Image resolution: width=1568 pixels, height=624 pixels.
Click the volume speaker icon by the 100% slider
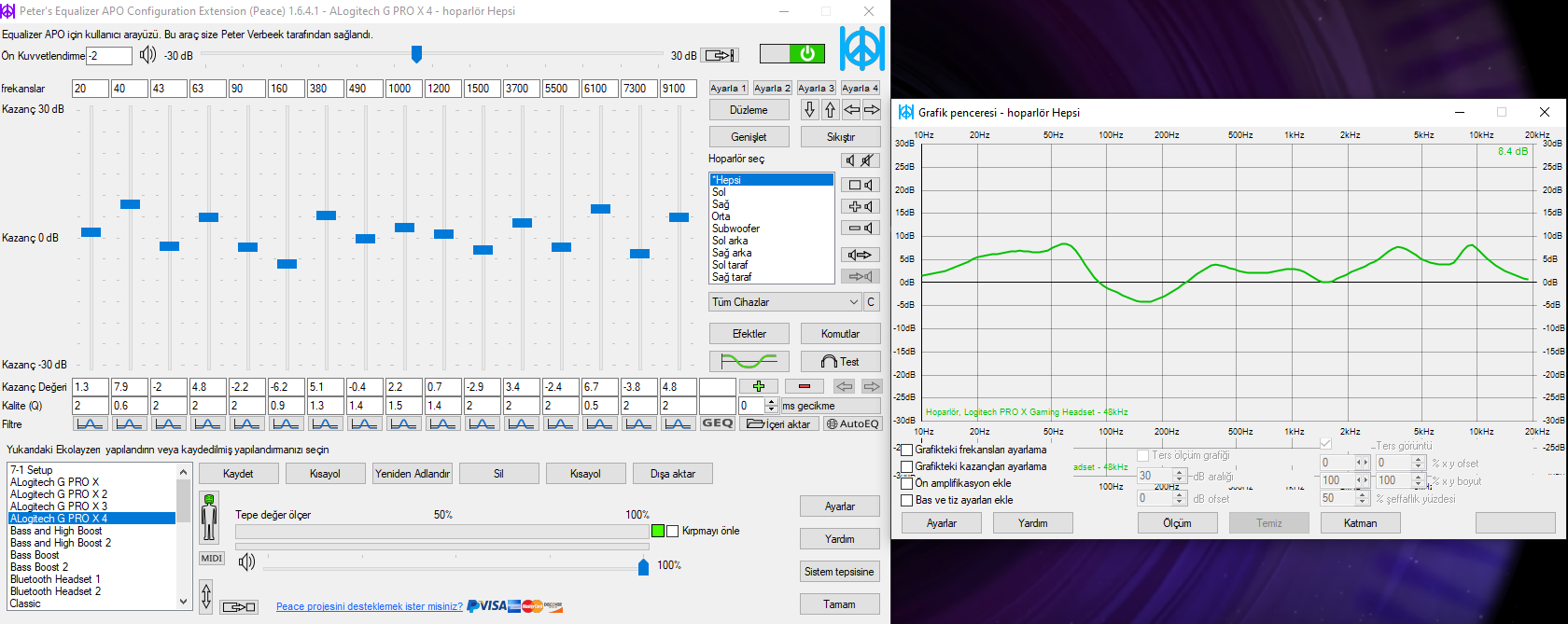pyautogui.click(x=246, y=562)
